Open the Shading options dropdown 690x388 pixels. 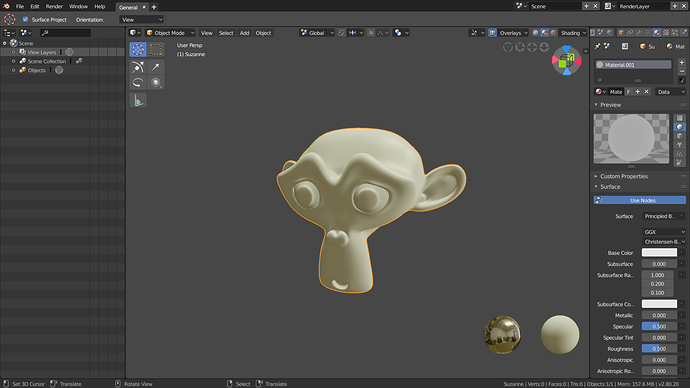(573, 33)
